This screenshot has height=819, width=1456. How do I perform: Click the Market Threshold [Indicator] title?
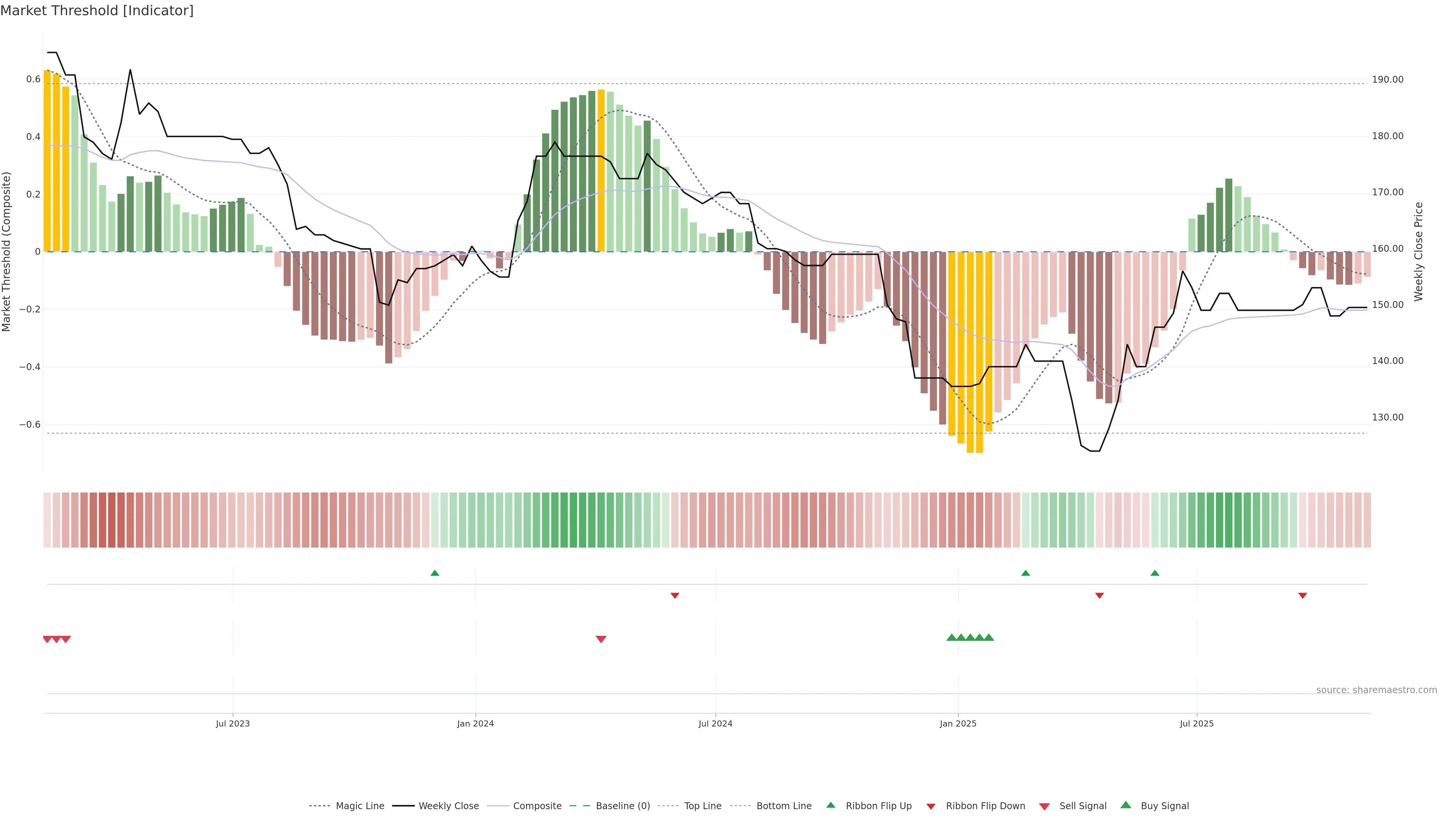[97, 11]
